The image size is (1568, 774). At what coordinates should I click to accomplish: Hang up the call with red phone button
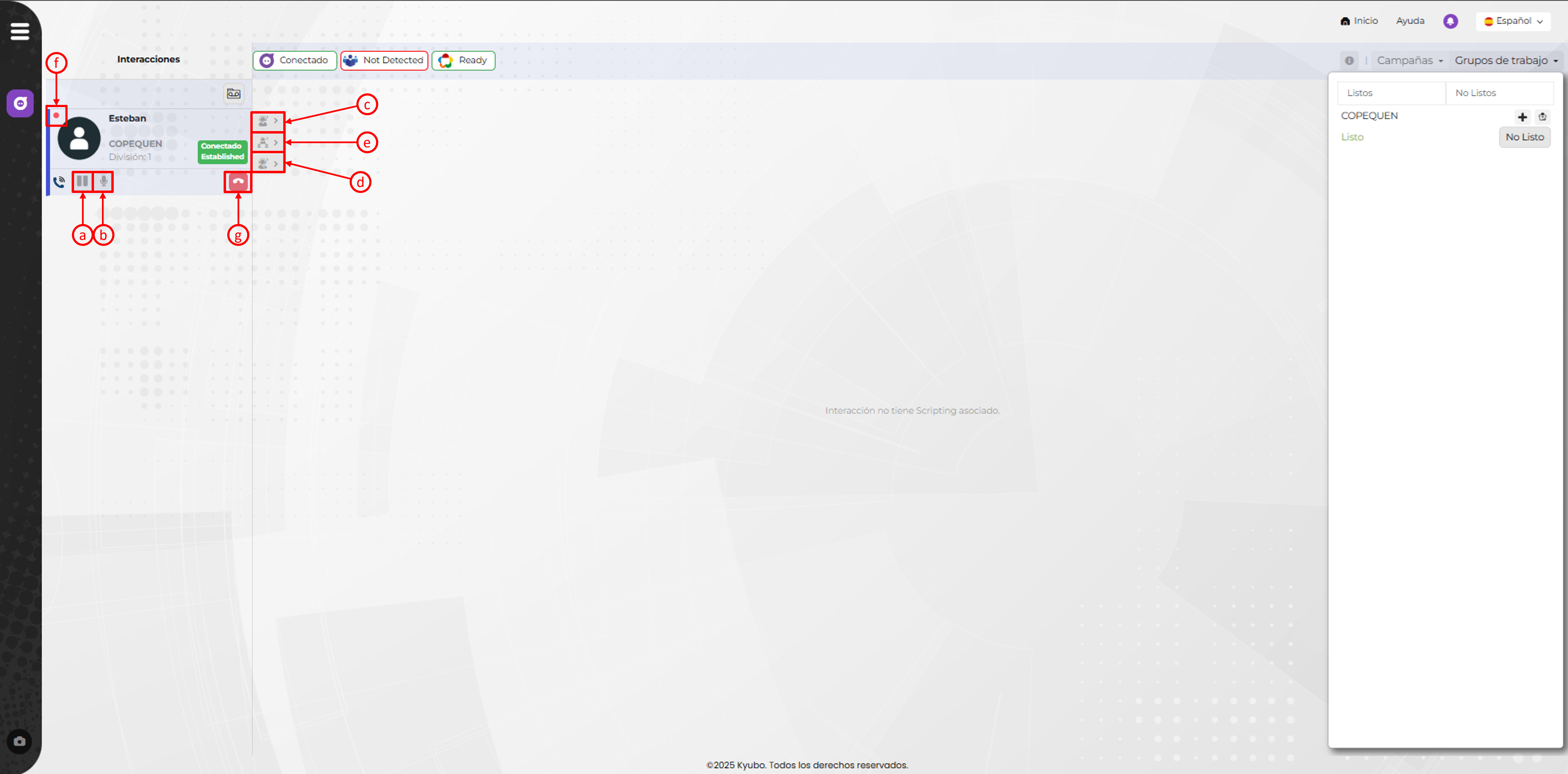click(238, 181)
